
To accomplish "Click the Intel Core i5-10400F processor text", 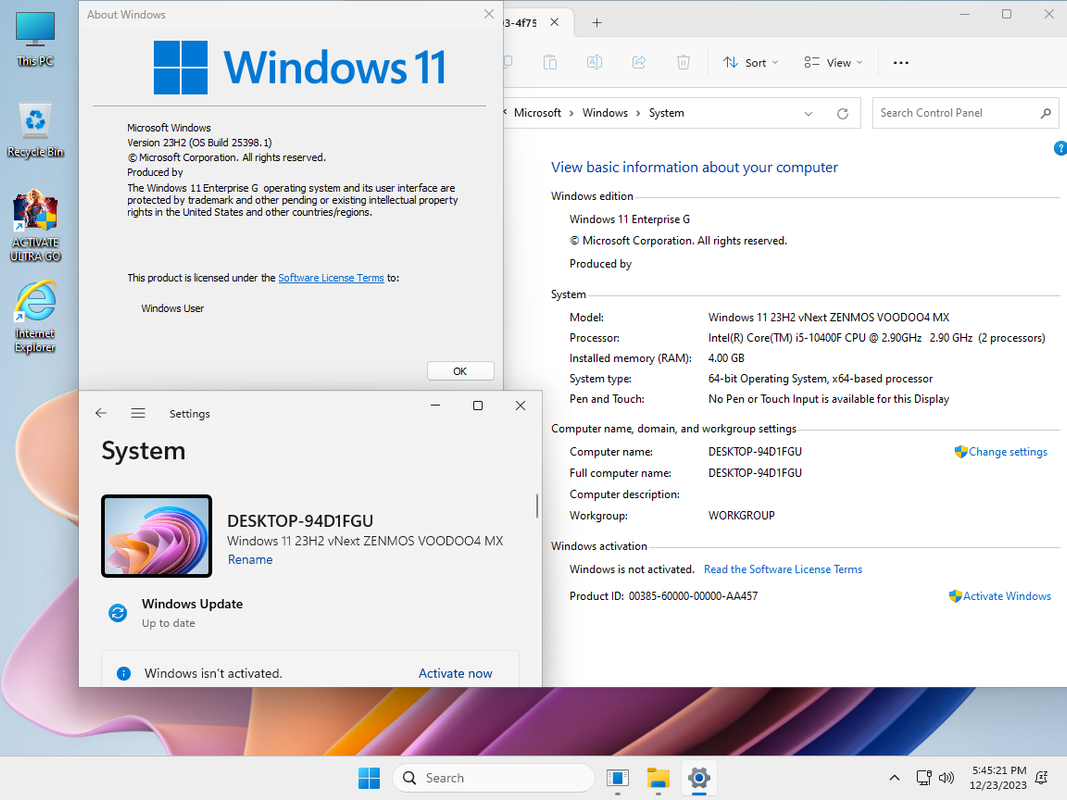I will 876,337.
